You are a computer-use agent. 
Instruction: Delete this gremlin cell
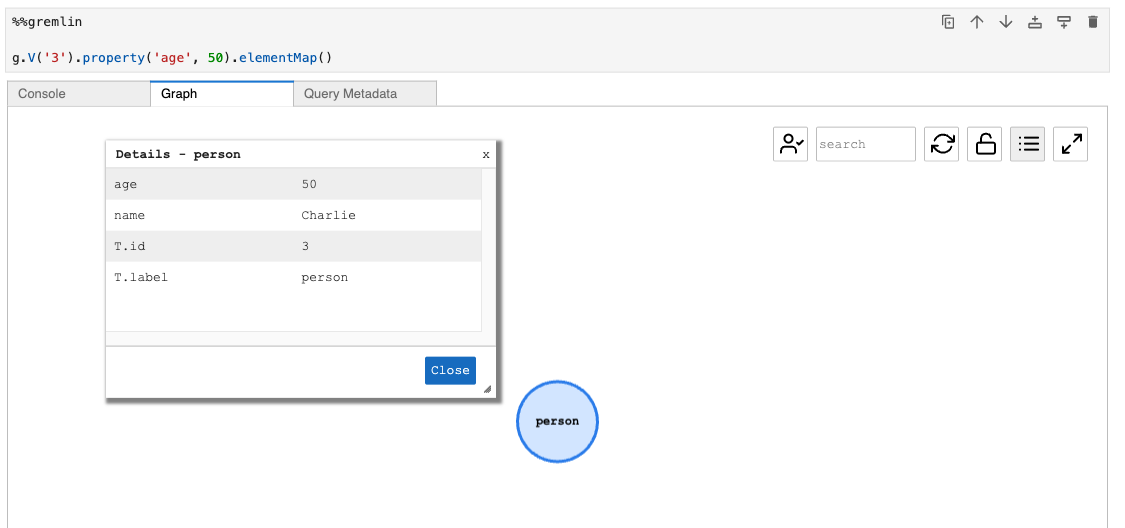coord(1093,22)
